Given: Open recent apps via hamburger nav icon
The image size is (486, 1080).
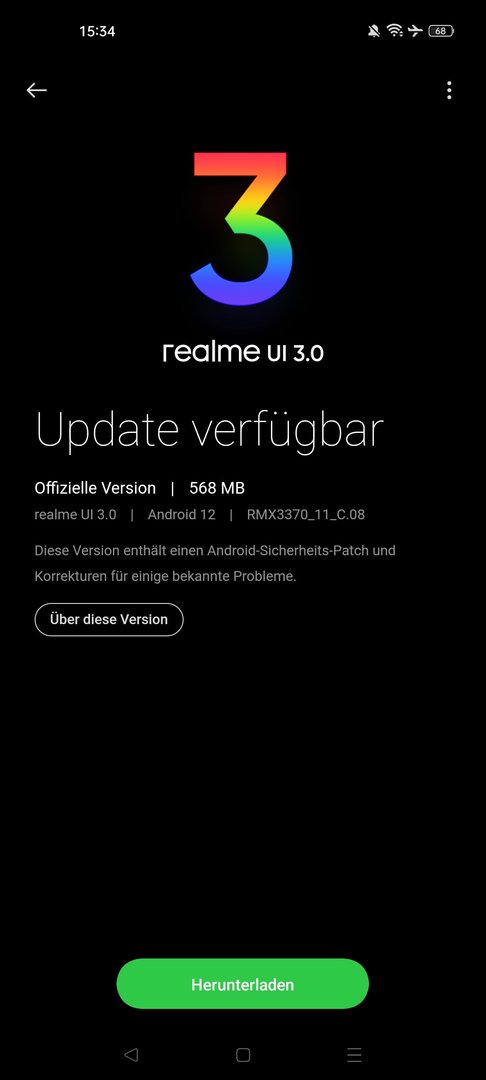Looking at the screenshot, I should tap(355, 1055).
